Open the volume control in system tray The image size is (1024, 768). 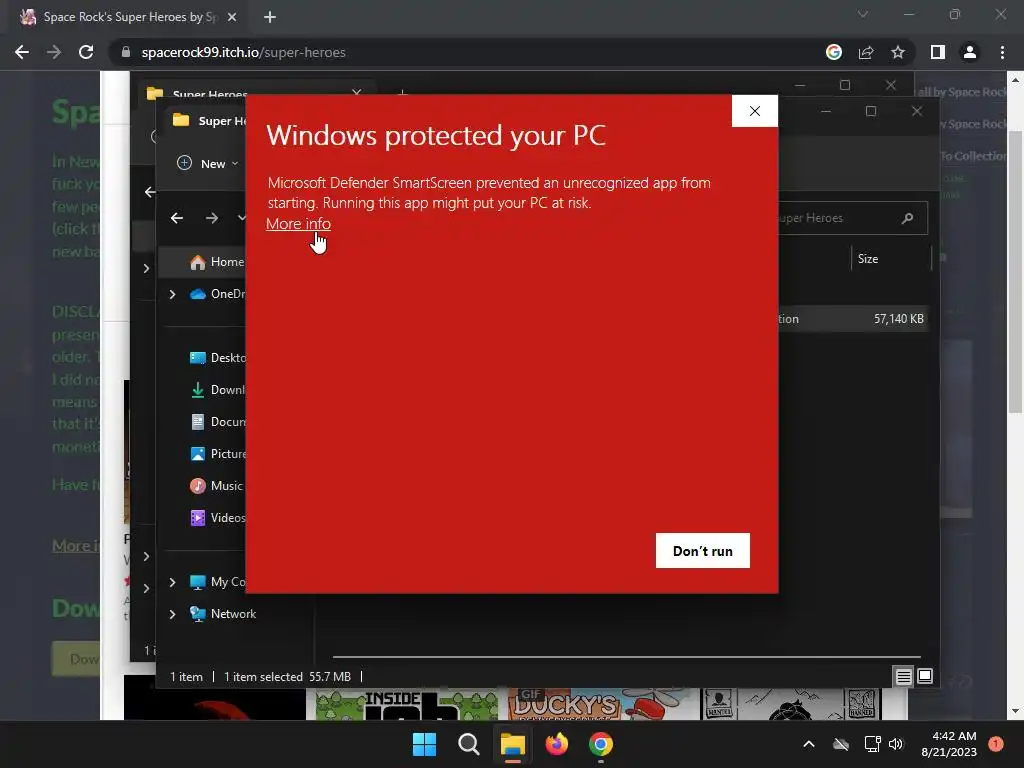pyautogui.click(x=896, y=744)
